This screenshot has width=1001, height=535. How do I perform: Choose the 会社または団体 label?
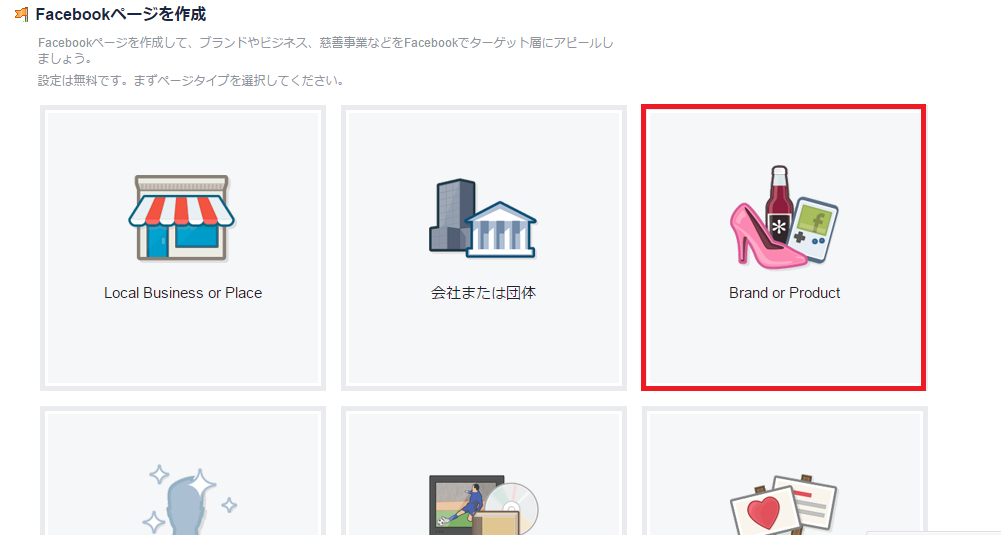click(x=483, y=293)
